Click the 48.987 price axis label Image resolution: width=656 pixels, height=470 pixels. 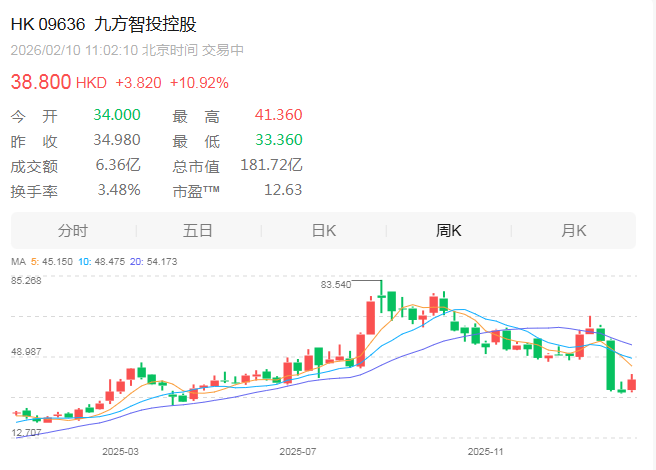click(x=26, y=352)
